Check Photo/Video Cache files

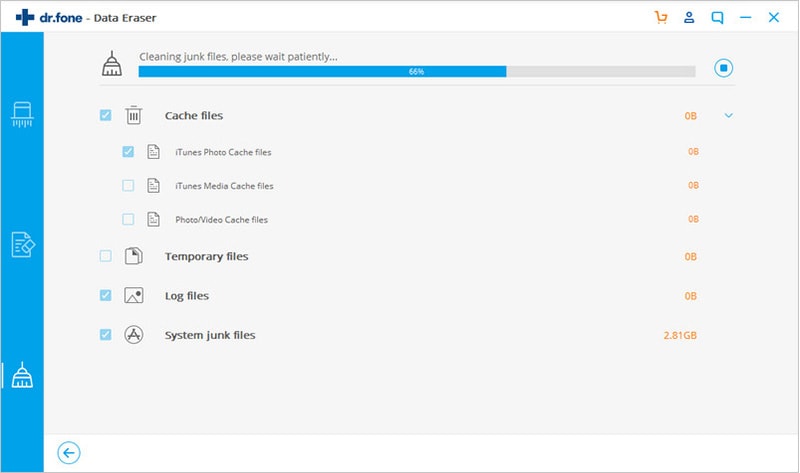pyautogui.click(x=128, y=219)
